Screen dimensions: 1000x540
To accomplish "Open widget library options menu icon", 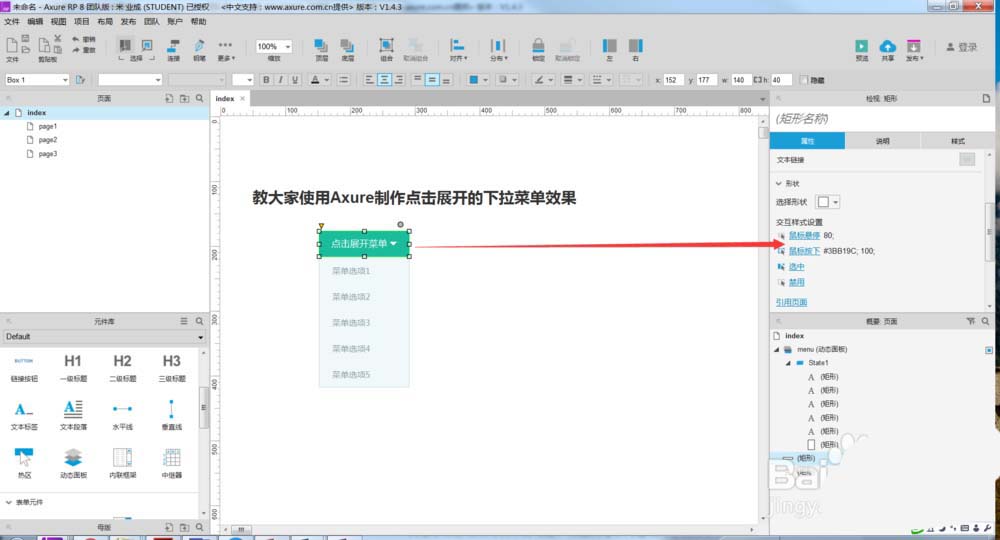I will tap(184, 321).
